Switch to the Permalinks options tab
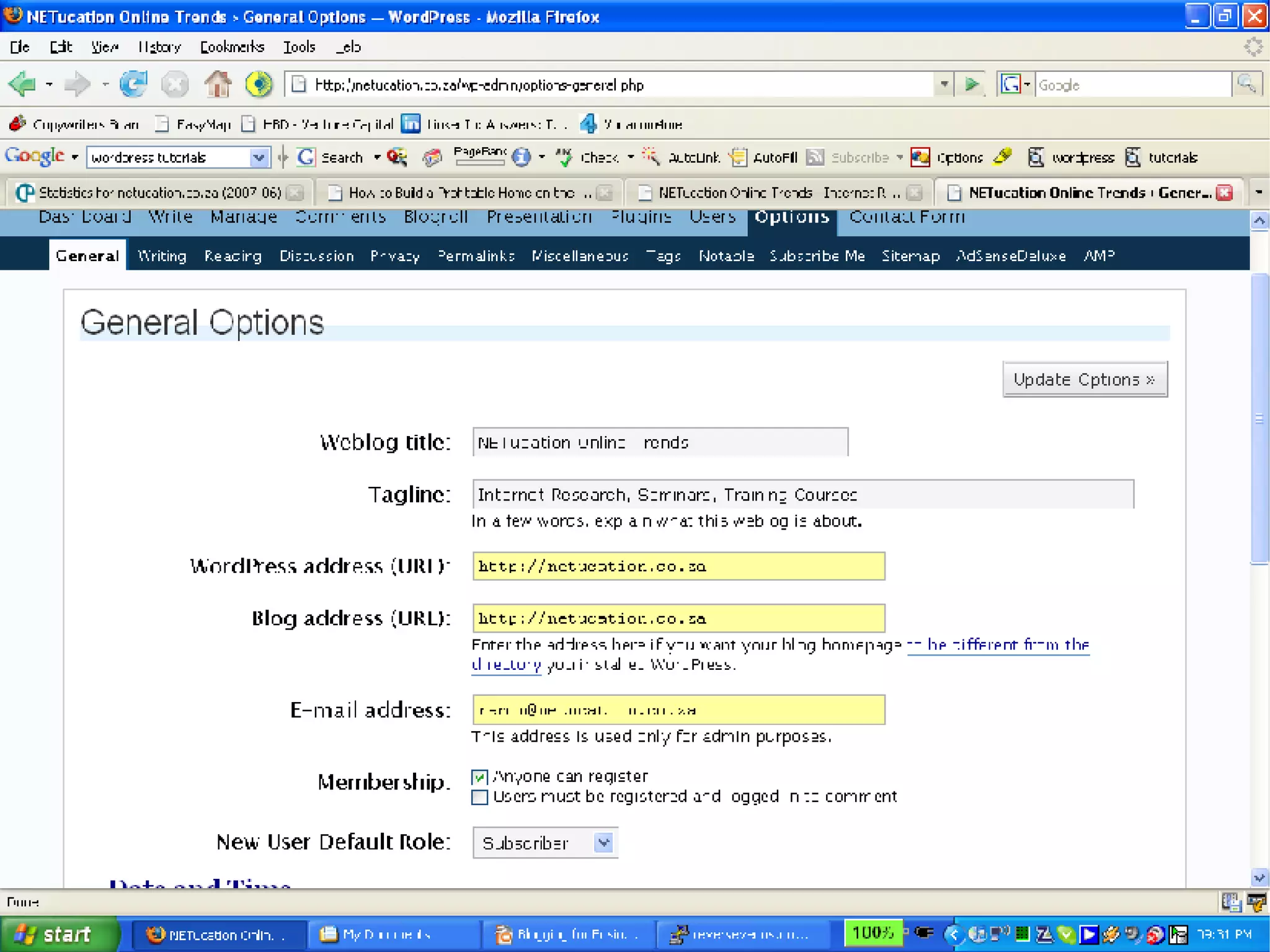Viewport: 1270px width, 952px height. [476, 256]
